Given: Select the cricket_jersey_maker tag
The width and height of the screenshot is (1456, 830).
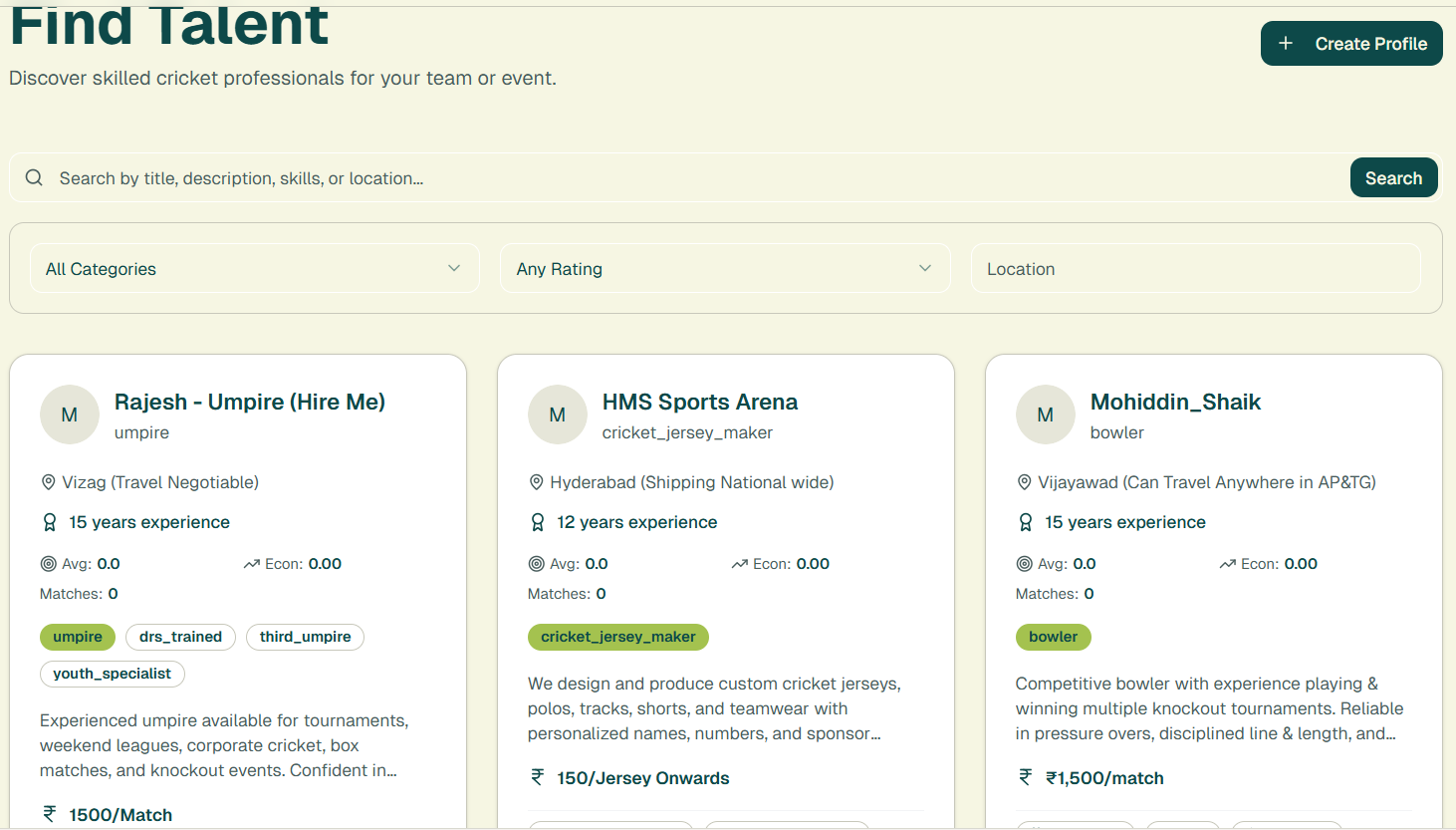Looking at the screenshot, I should click(x=617, y=637).
